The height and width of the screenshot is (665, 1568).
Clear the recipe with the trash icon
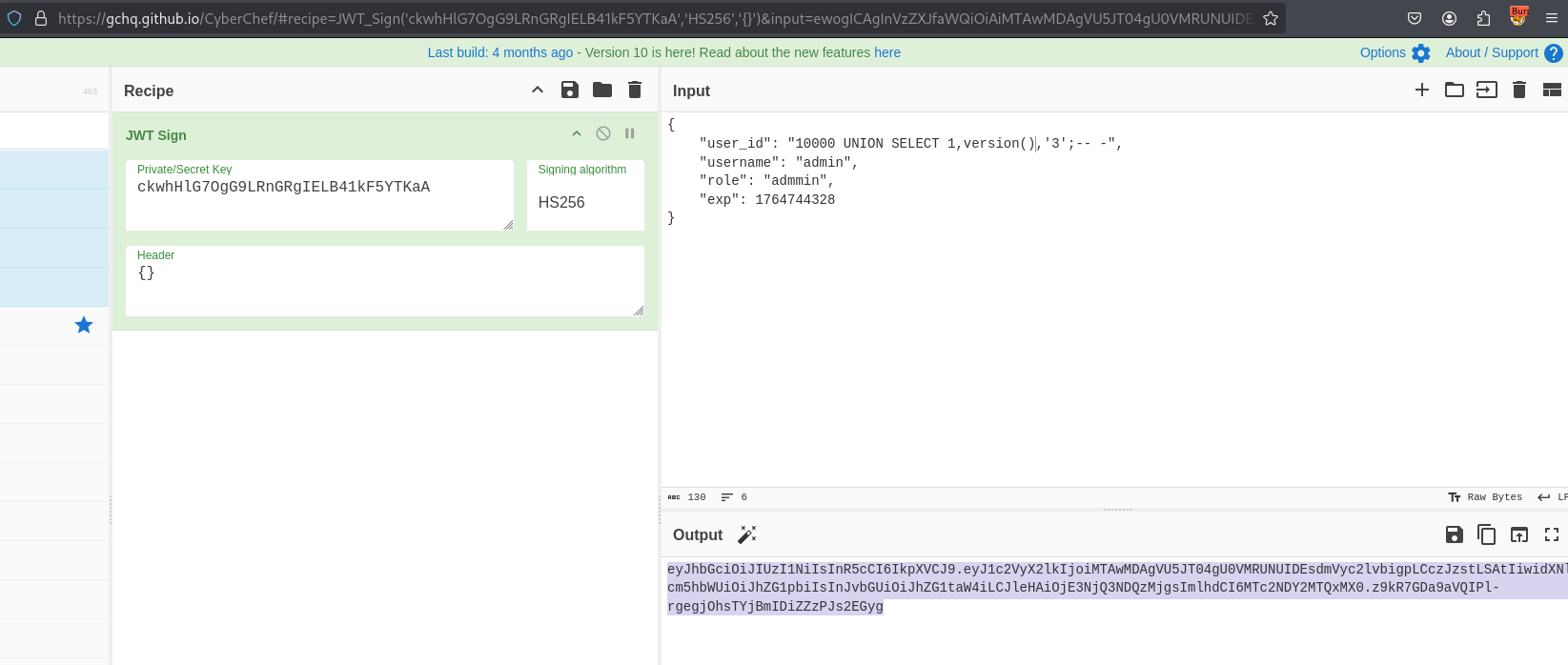point(635,90)
